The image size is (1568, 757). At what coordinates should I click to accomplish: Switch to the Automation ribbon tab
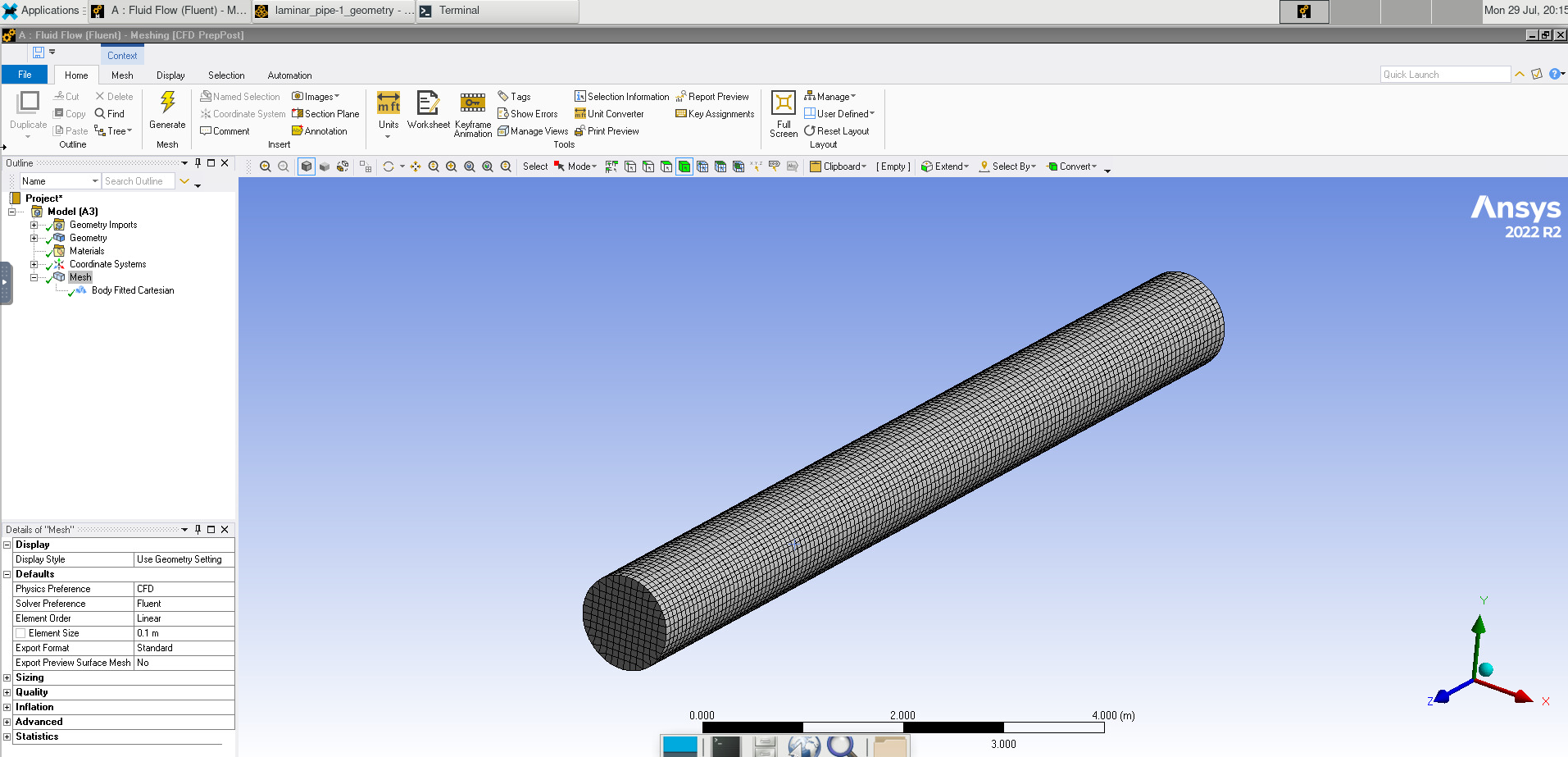point(289,75)
